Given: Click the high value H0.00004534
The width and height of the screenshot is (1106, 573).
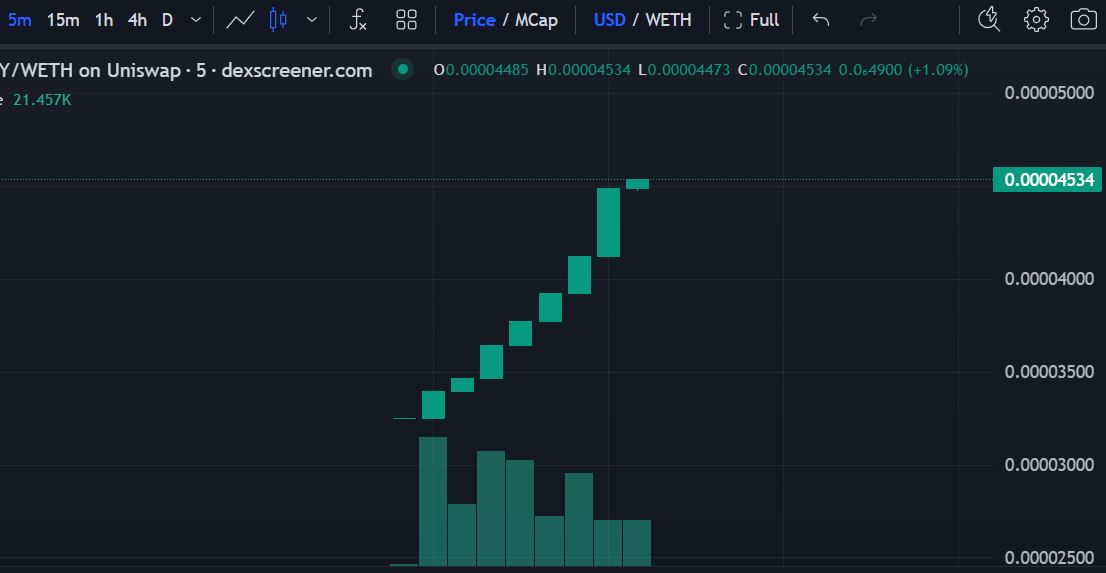Looking at the screenshot, I should pos(583,70).
